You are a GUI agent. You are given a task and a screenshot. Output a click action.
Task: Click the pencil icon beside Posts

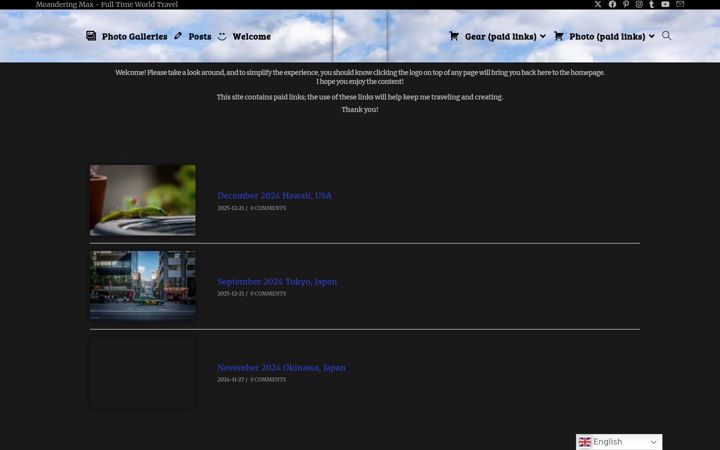point(178,36)
